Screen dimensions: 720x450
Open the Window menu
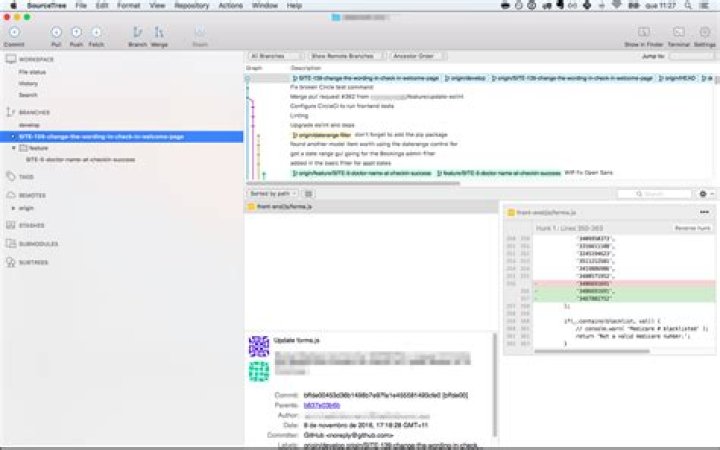265,6
